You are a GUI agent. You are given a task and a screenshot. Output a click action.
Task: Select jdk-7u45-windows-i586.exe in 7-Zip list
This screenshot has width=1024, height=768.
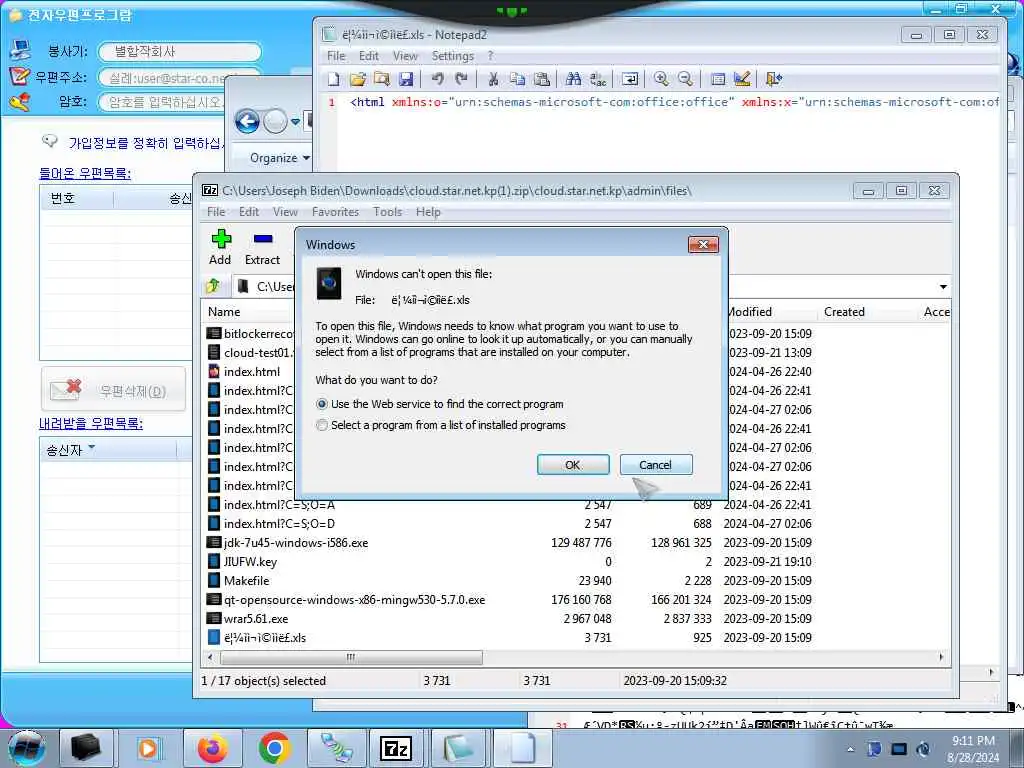(296, 543)
